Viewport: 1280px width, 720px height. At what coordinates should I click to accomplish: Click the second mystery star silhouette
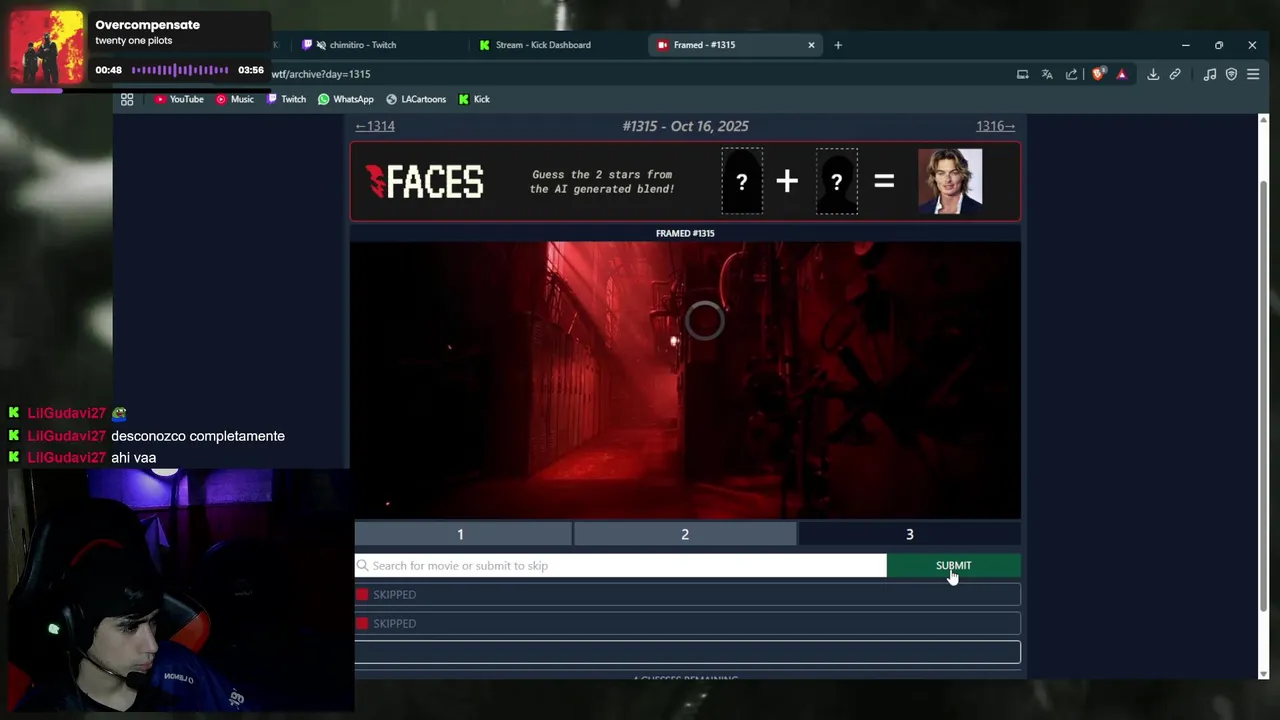tap(836, 181)
